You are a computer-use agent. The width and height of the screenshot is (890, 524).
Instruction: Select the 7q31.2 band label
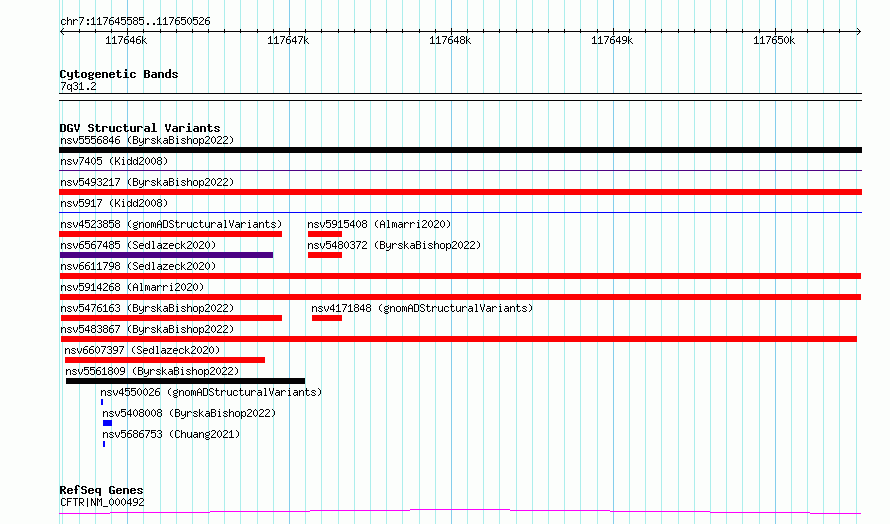pyautogui.click(x=78, y=86)
